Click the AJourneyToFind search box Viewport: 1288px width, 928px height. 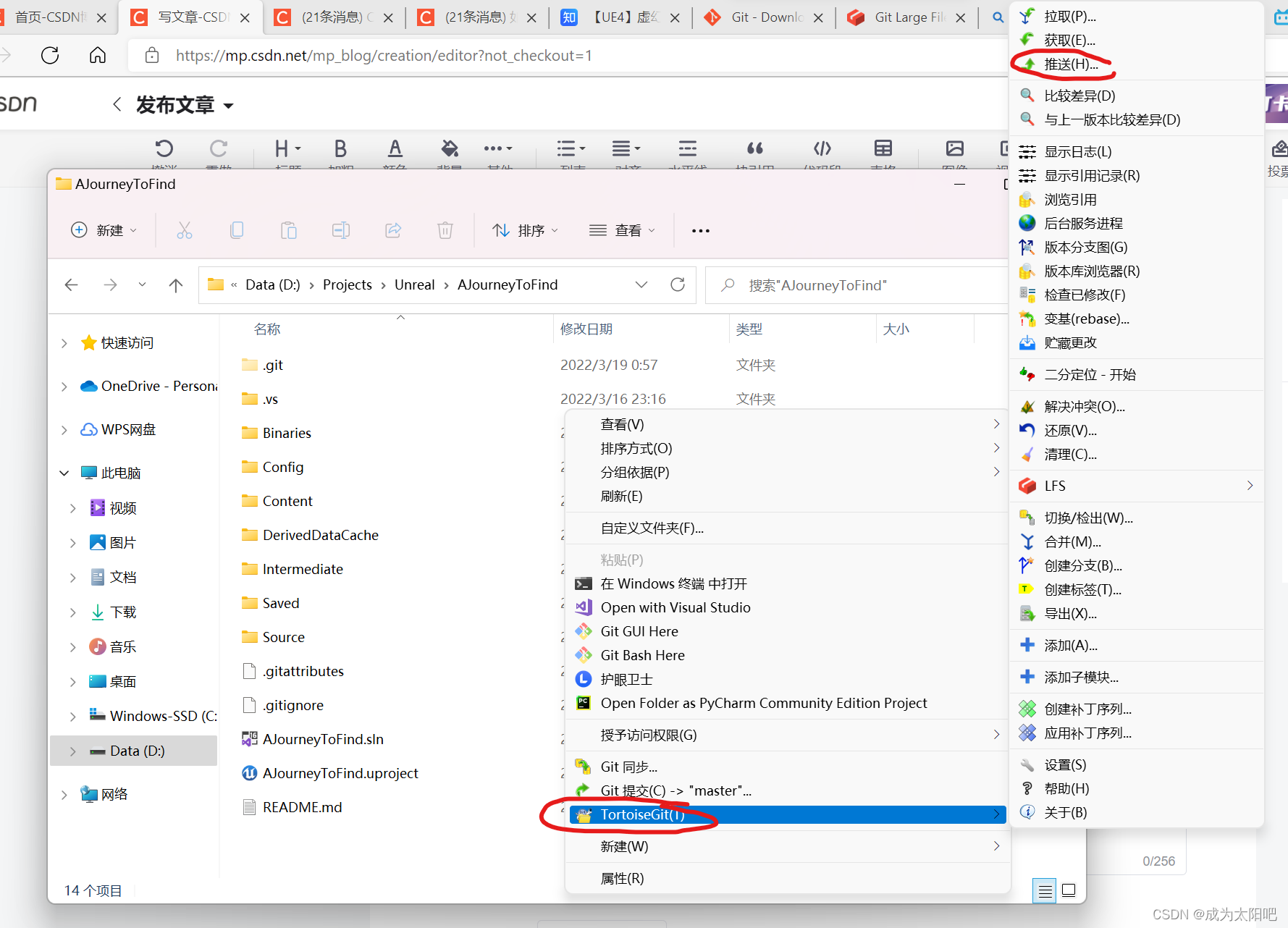(818, 284)
